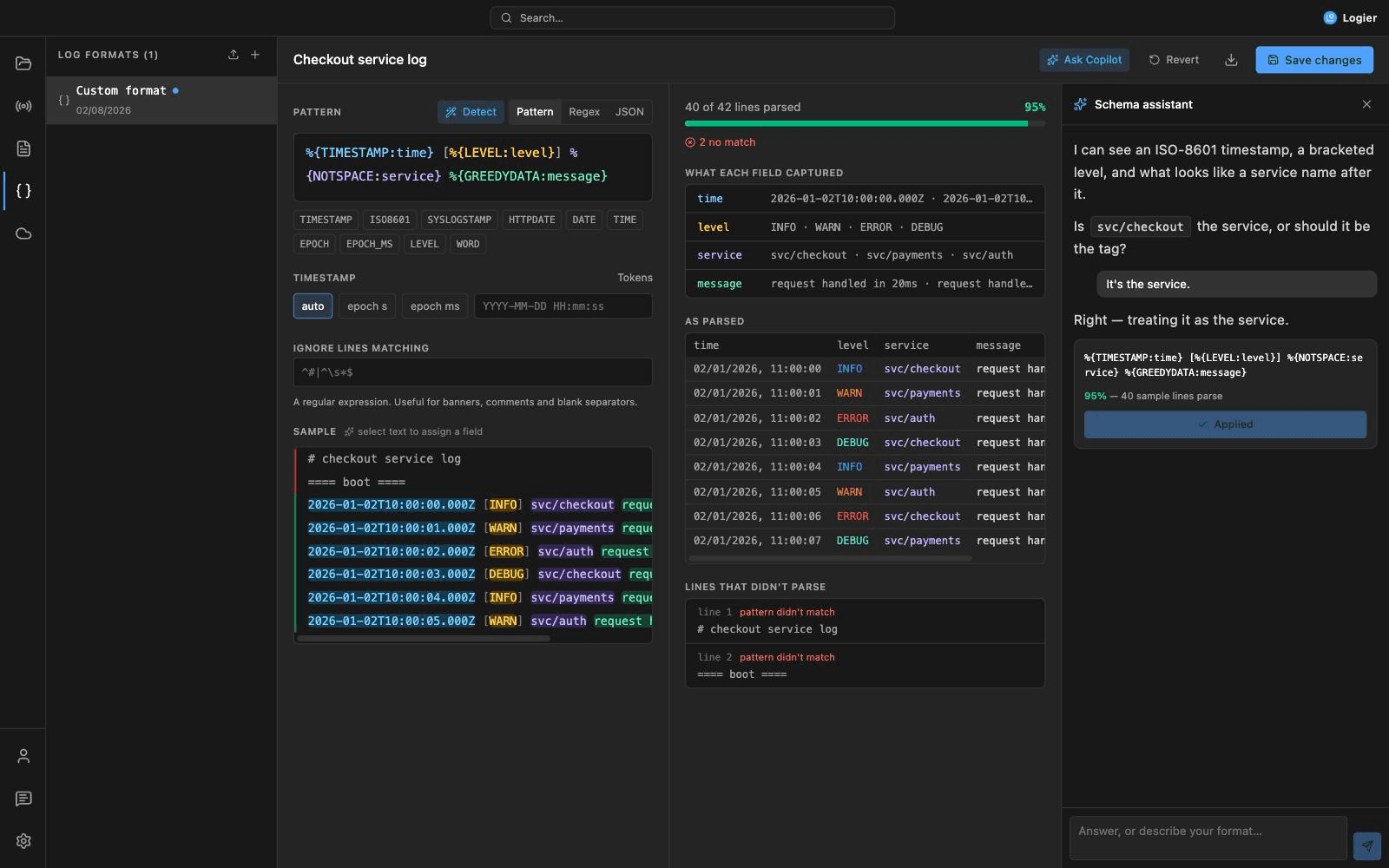Click the 'It's the service.' reply bubble

(x=1236, y=284)
